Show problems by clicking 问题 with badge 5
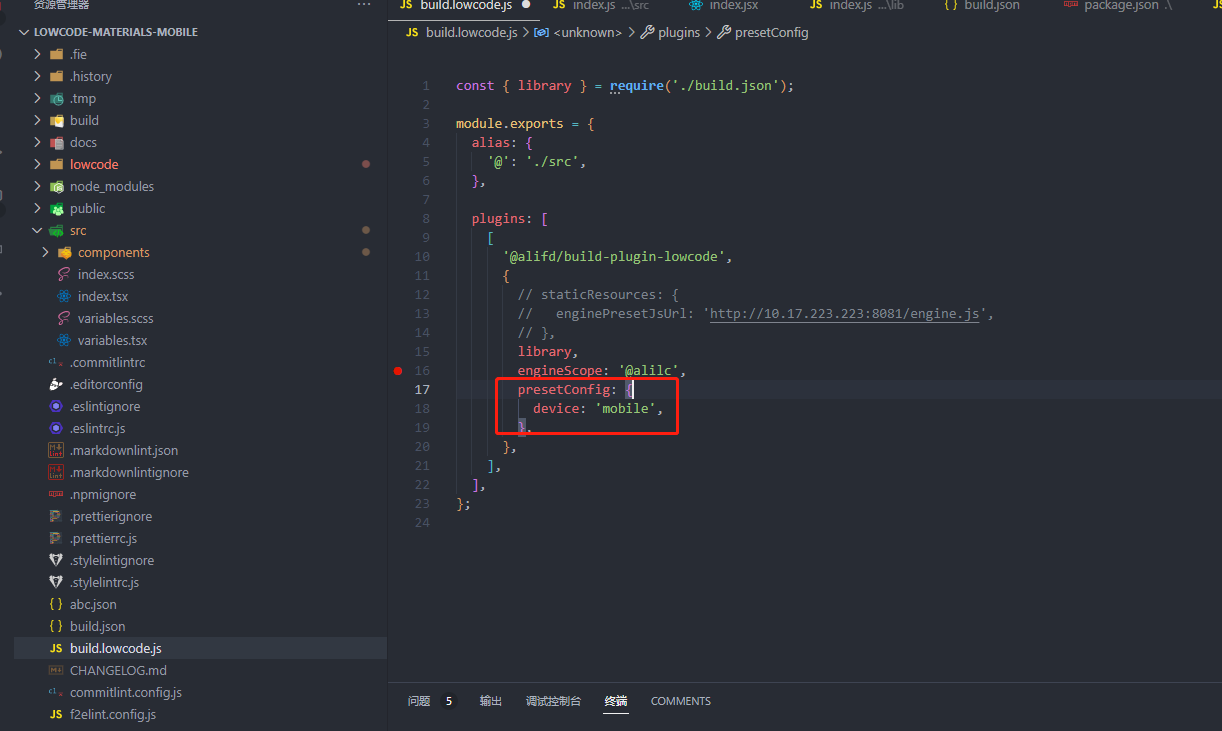This screenshot has width=1222, height=731. pos(418,701)
